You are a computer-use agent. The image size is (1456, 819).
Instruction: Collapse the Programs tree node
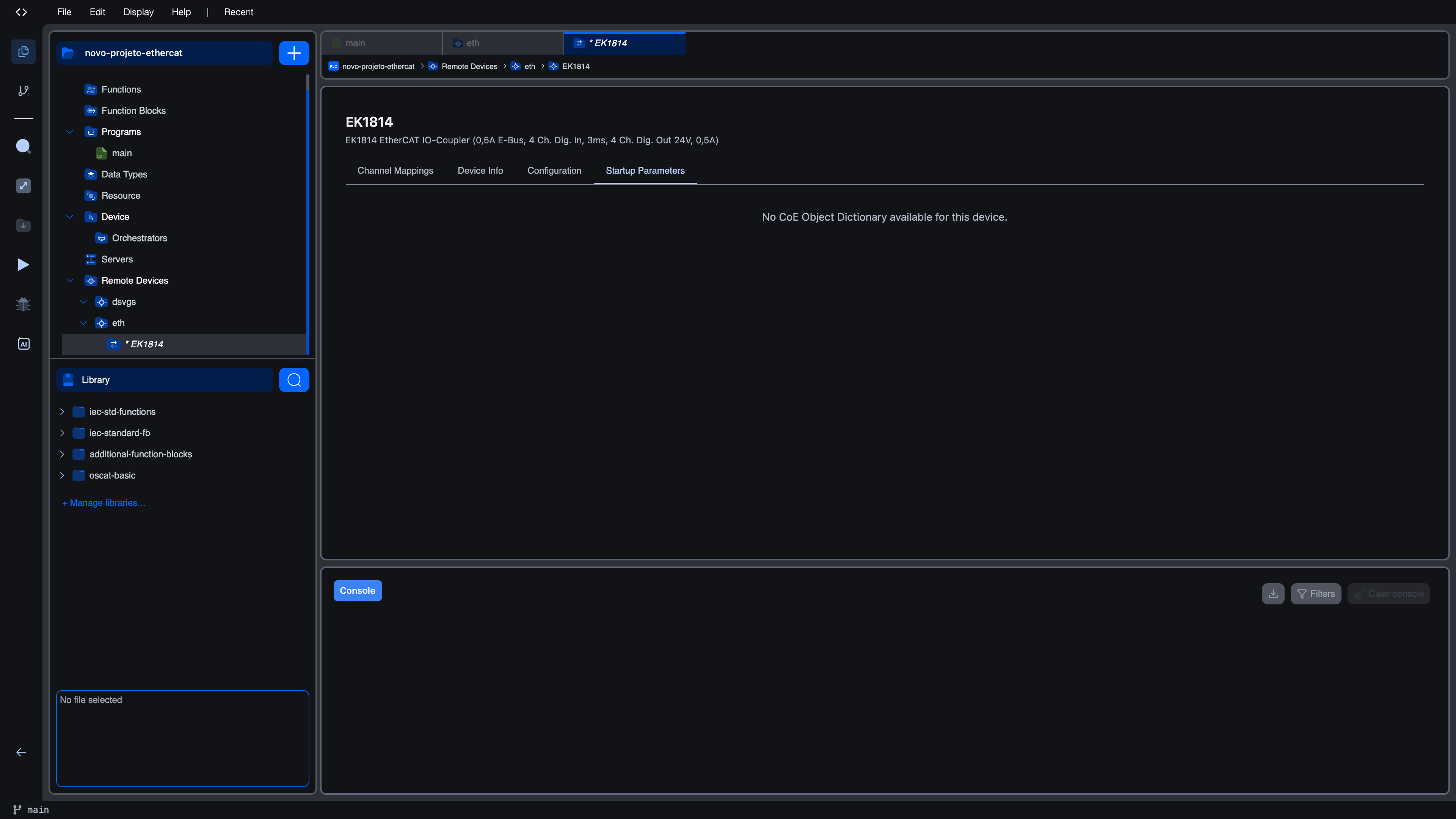point(69,132)
